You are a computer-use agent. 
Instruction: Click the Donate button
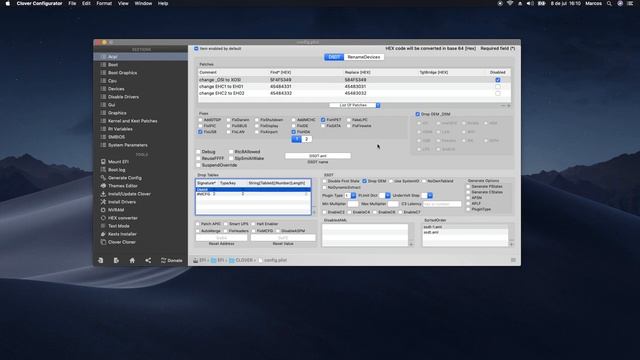[171, 260]
